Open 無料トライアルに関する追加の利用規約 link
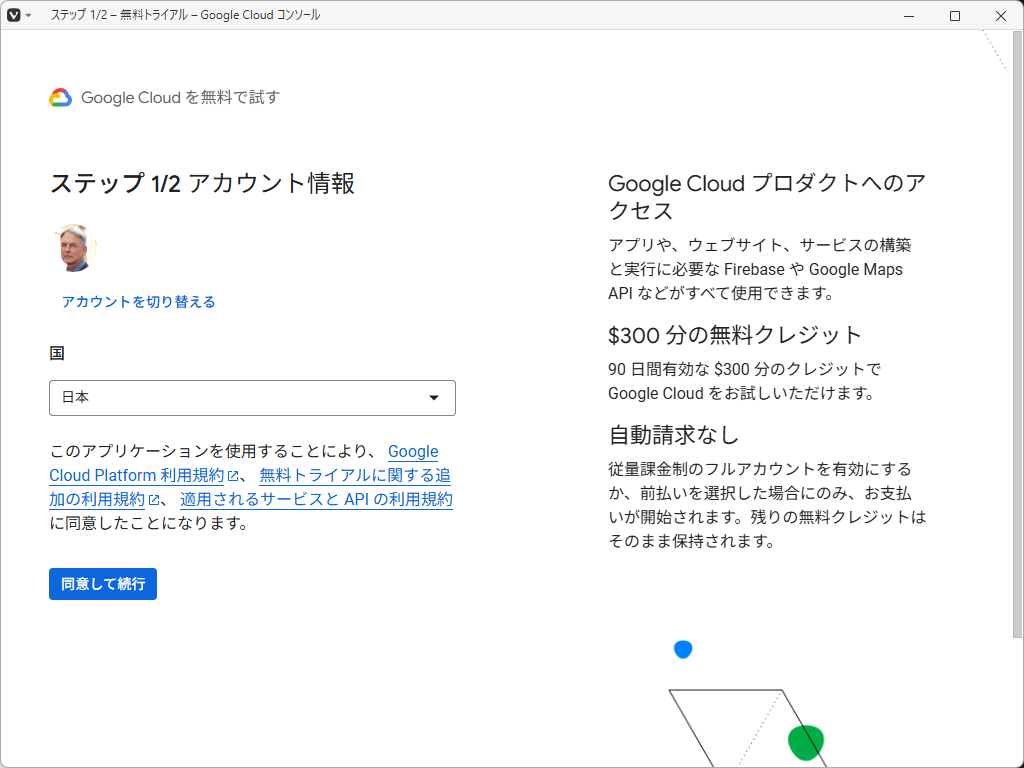 355,476
